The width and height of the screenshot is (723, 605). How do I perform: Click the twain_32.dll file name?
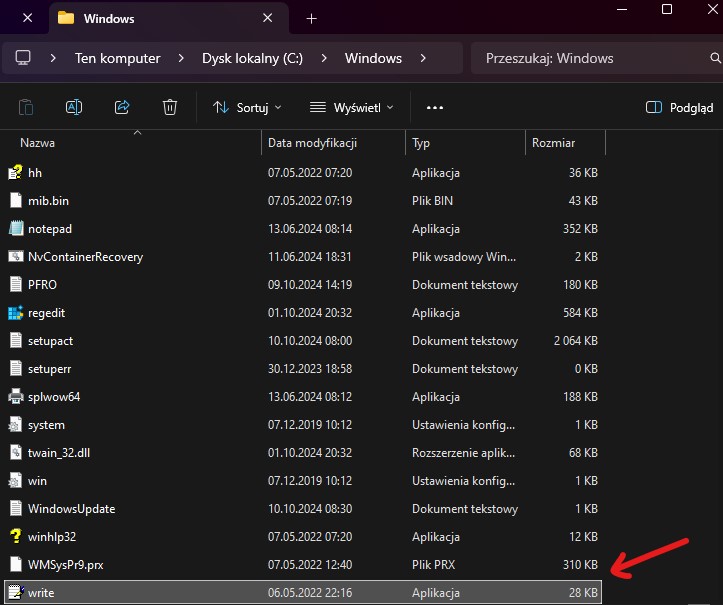(x=59, y=452)
